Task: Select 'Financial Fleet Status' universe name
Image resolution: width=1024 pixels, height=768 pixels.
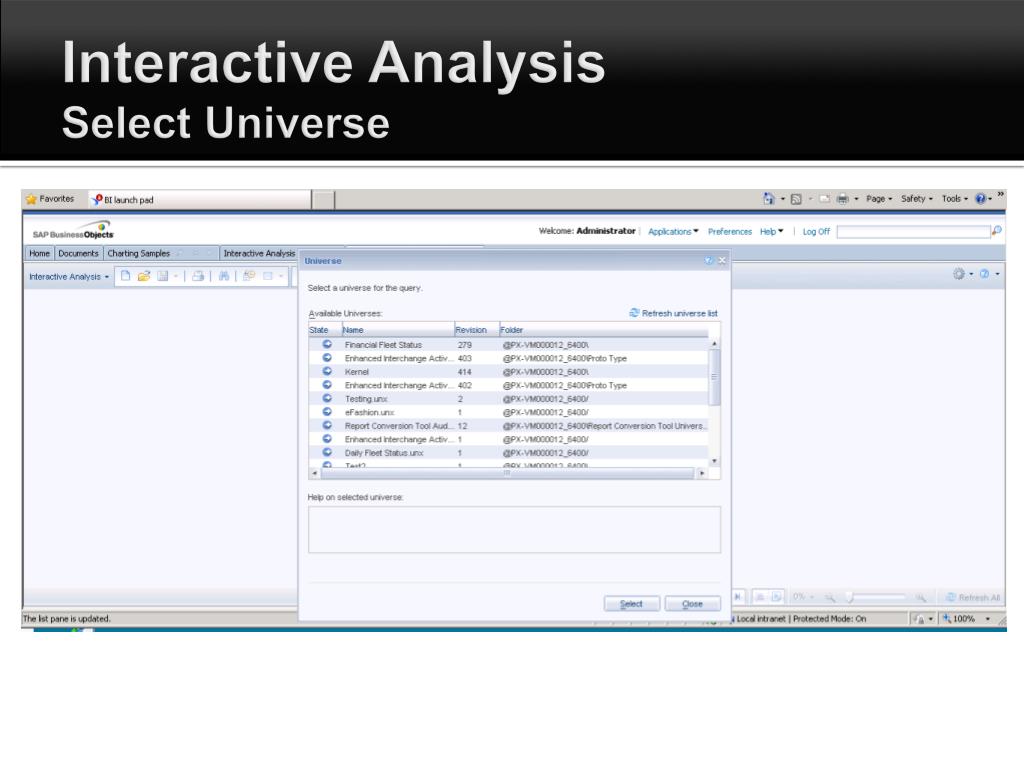Action: (x=383, y=345)
